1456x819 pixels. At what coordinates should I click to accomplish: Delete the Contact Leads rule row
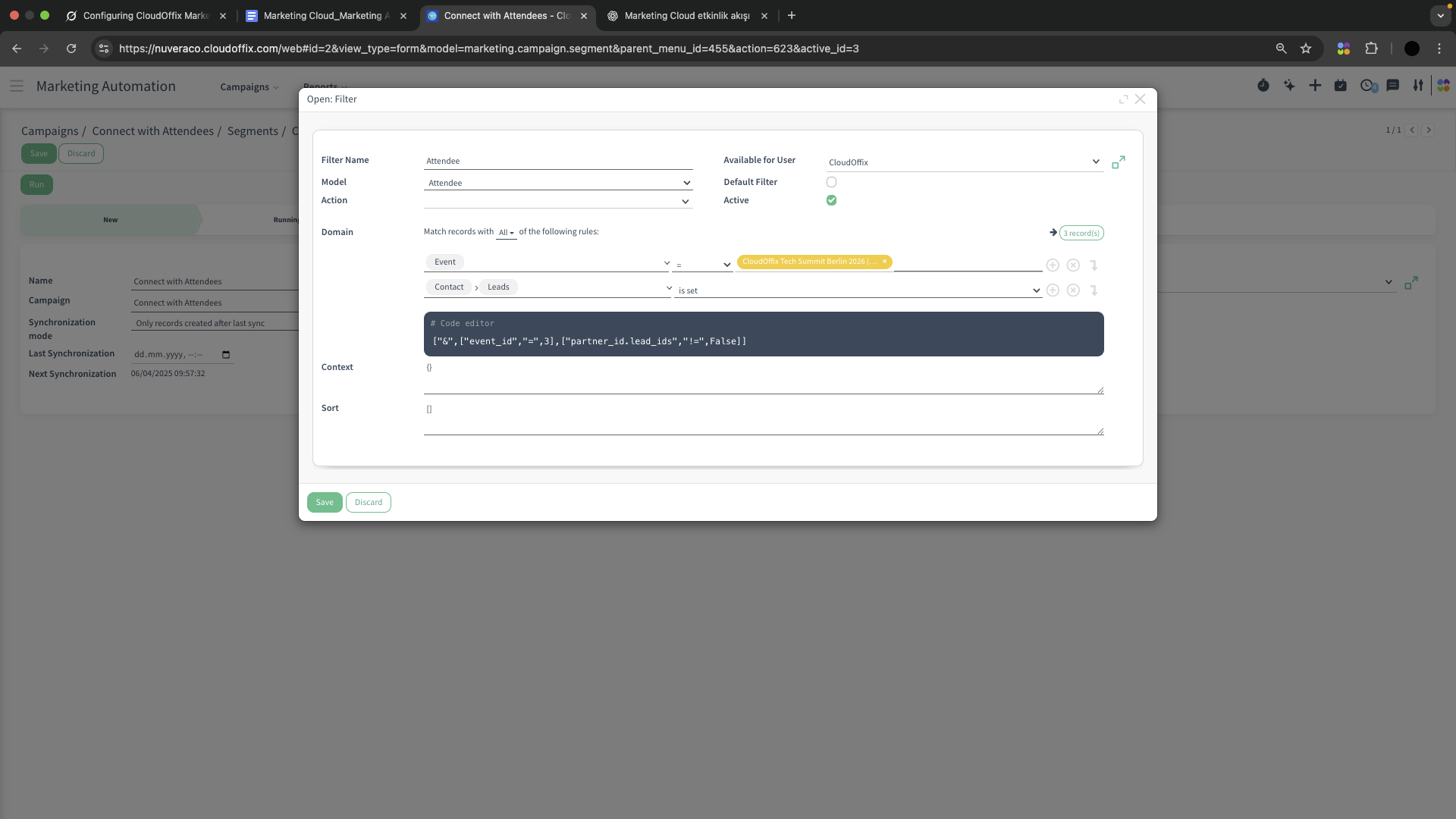tap(1073, 290)
